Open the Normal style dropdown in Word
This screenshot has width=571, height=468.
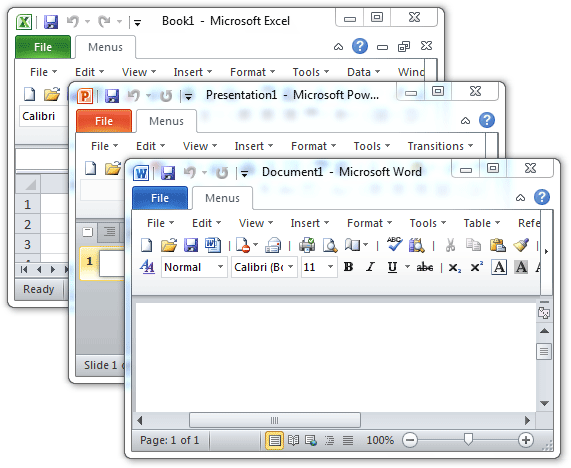point(220,267)
